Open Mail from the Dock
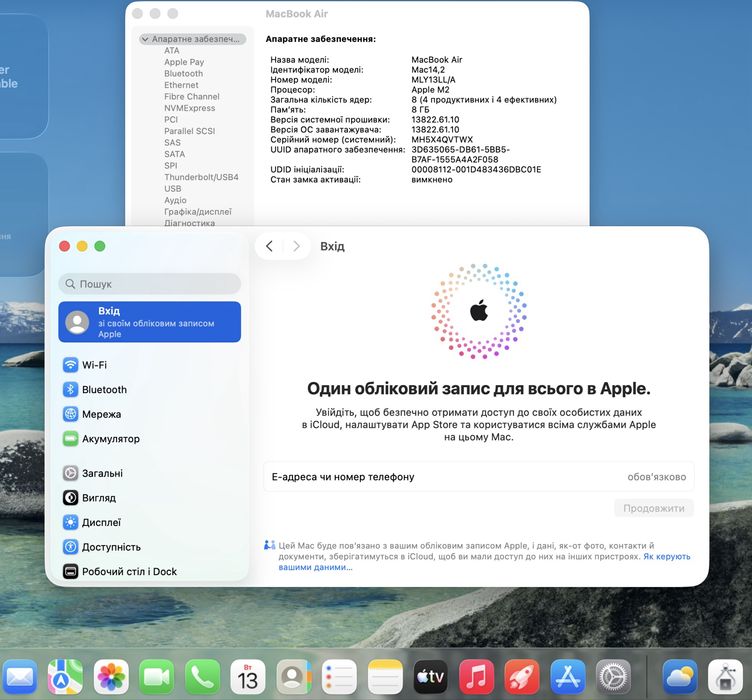Viewport: 752px width, 700px height. point(19,677)
